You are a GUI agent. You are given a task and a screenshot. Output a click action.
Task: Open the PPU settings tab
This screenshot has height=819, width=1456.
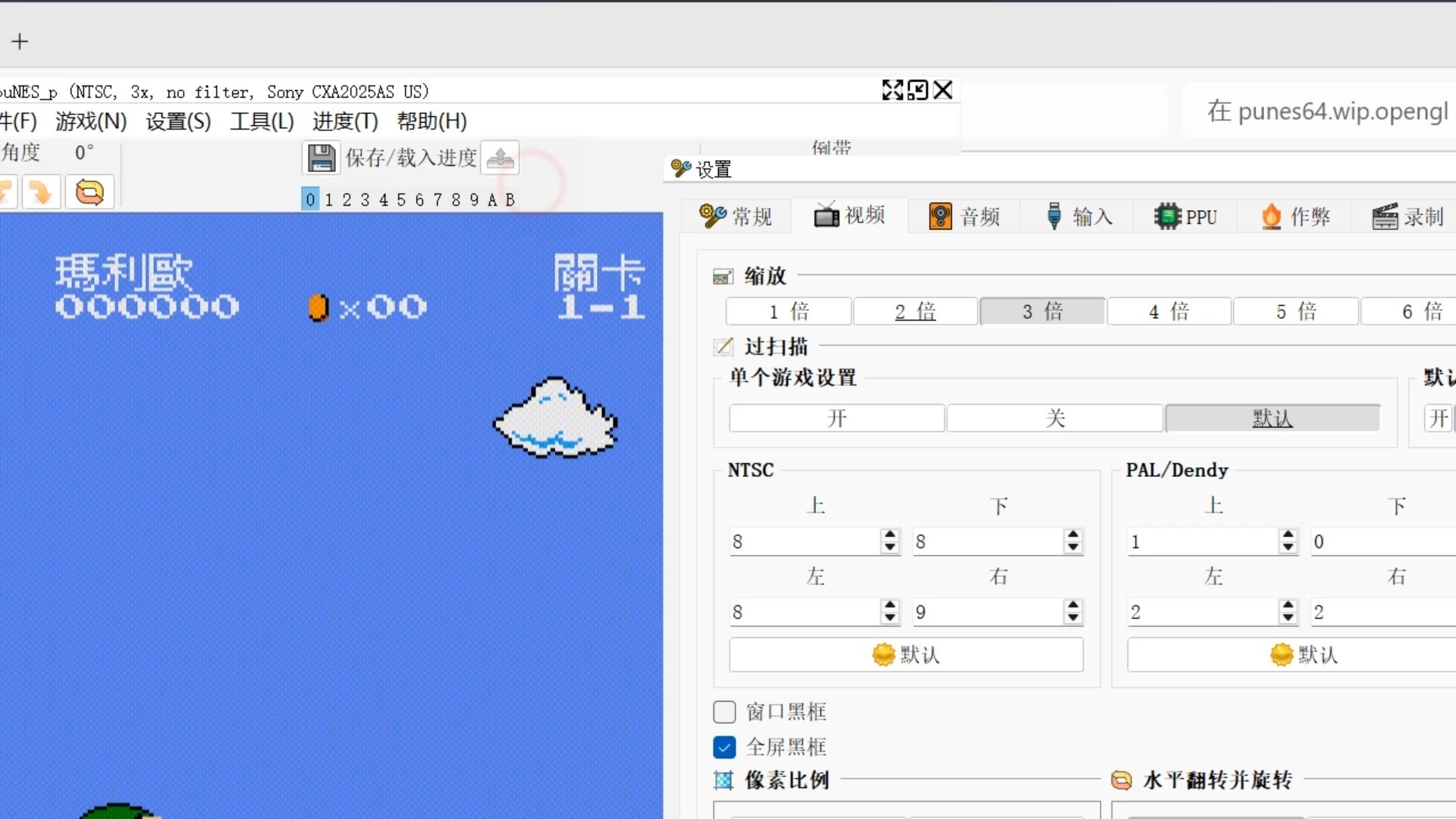pos(1185,217)
